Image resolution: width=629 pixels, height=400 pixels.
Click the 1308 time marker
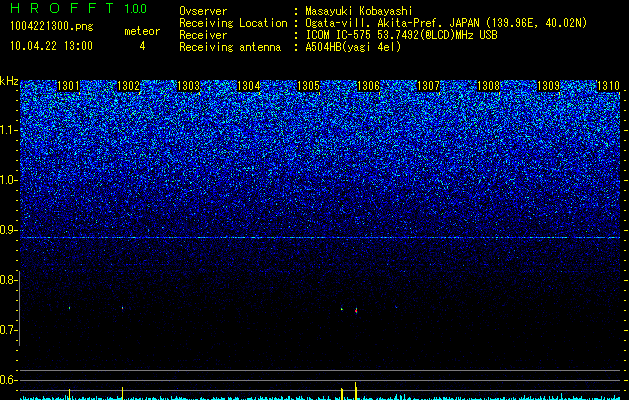coord(489,86)
